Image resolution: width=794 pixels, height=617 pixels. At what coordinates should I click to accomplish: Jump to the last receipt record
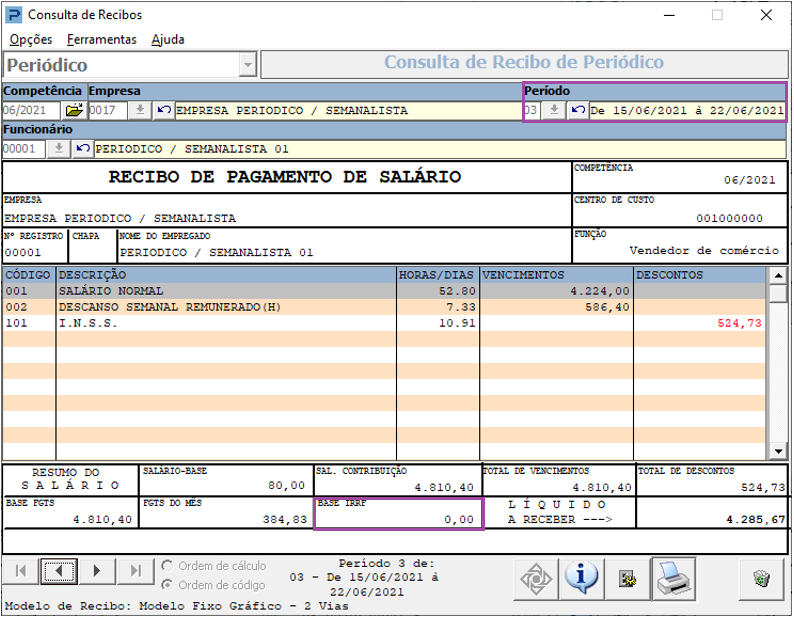(135, 571)
